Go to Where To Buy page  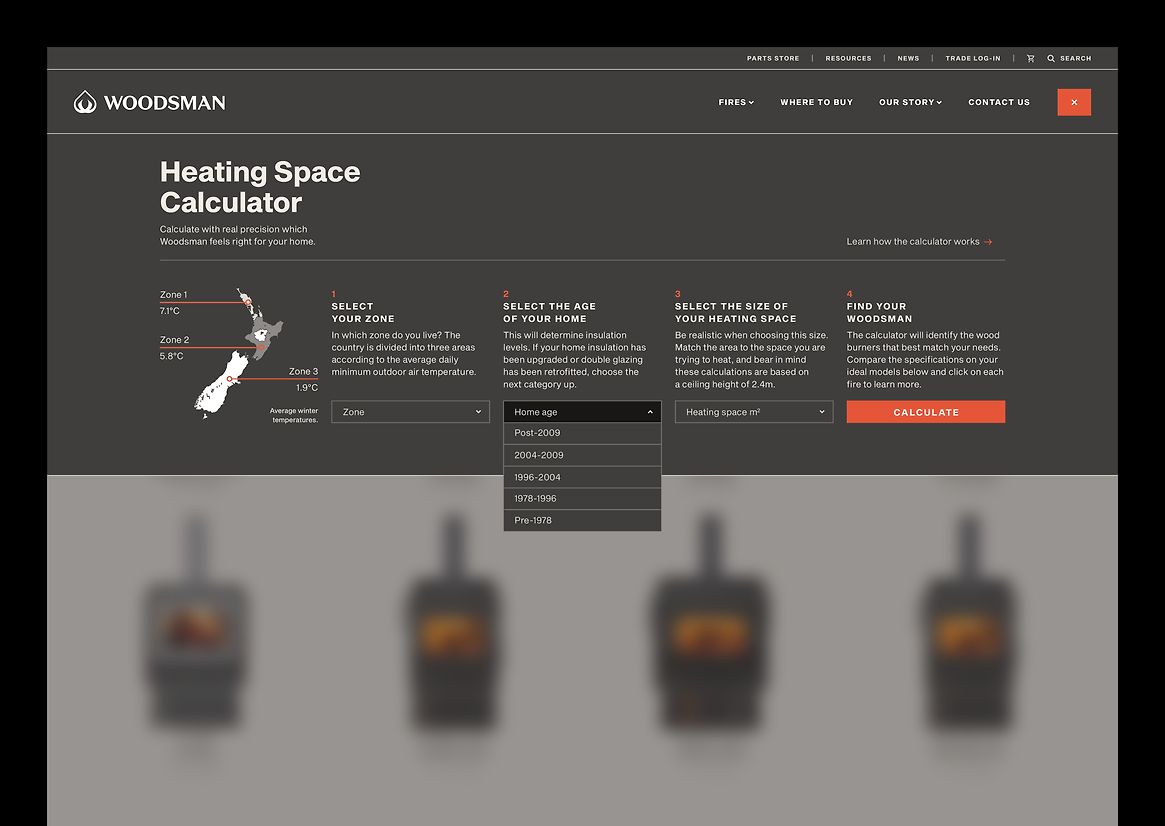pyautogui.click(x=816, y=102)
